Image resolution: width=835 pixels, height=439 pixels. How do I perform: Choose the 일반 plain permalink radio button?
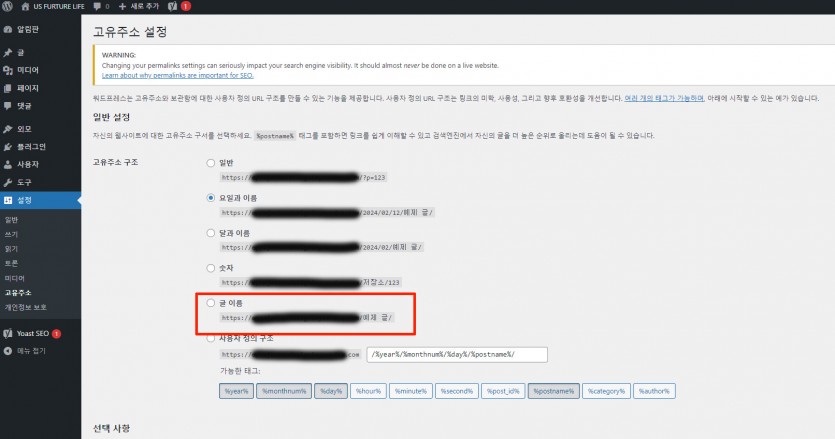tap(210, 161)
